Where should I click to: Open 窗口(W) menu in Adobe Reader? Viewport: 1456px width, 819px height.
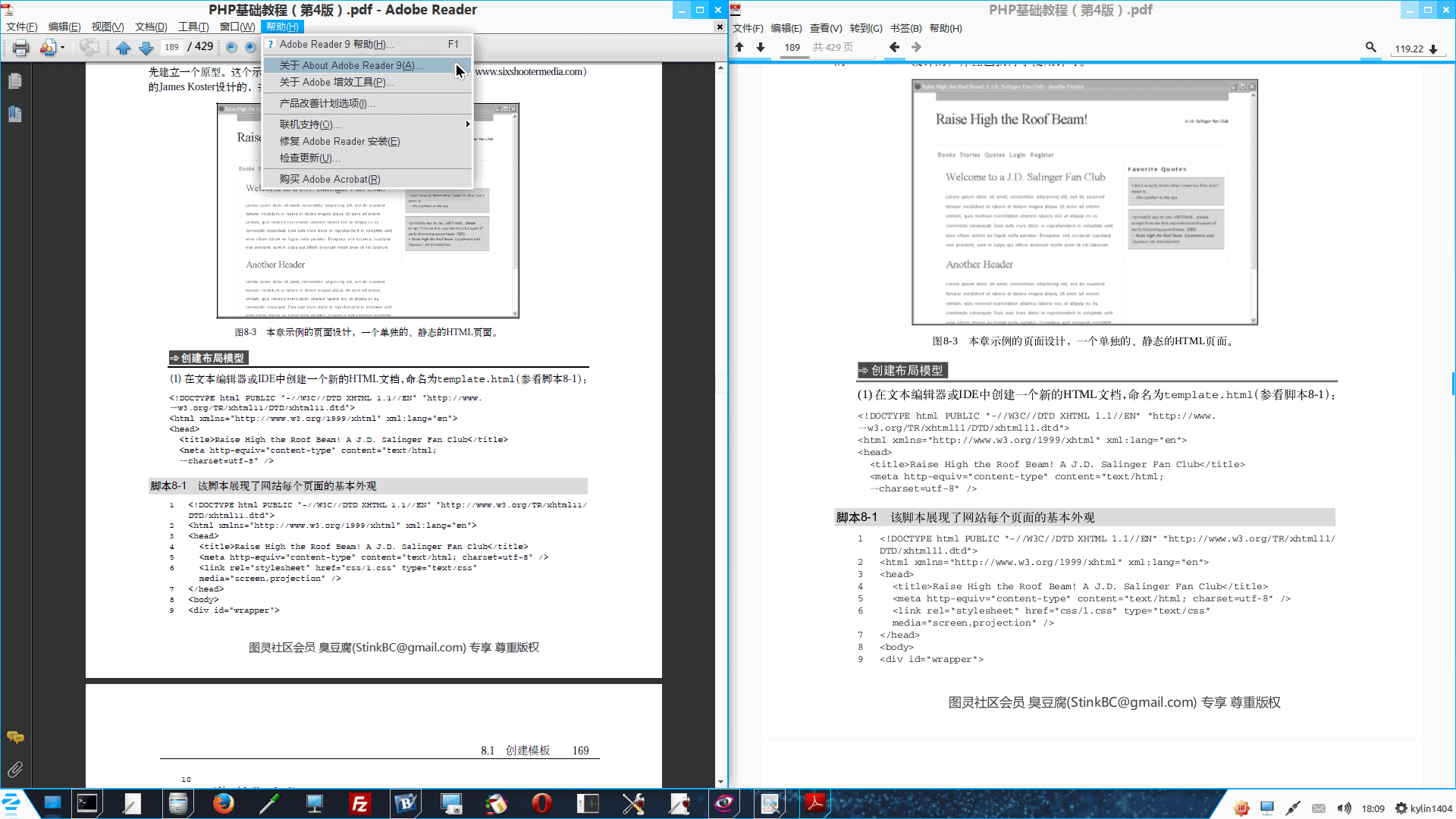click(x=237, y=27)
